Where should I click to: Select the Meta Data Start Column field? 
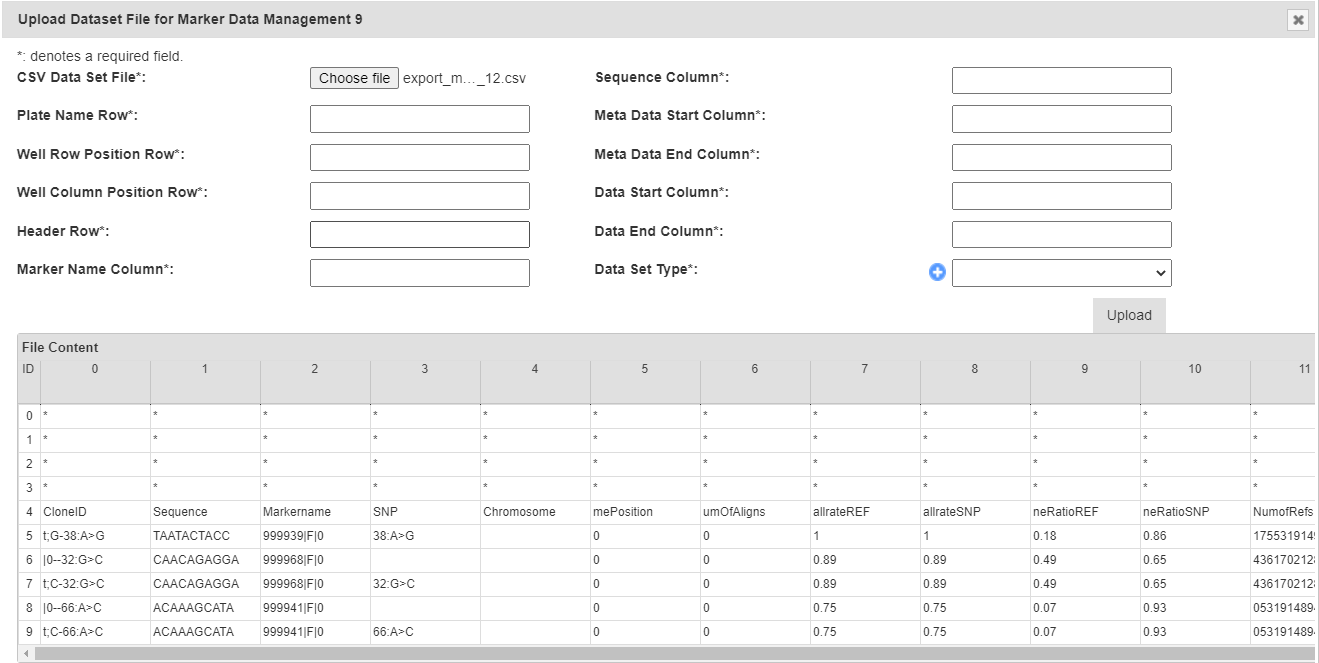1061,119
